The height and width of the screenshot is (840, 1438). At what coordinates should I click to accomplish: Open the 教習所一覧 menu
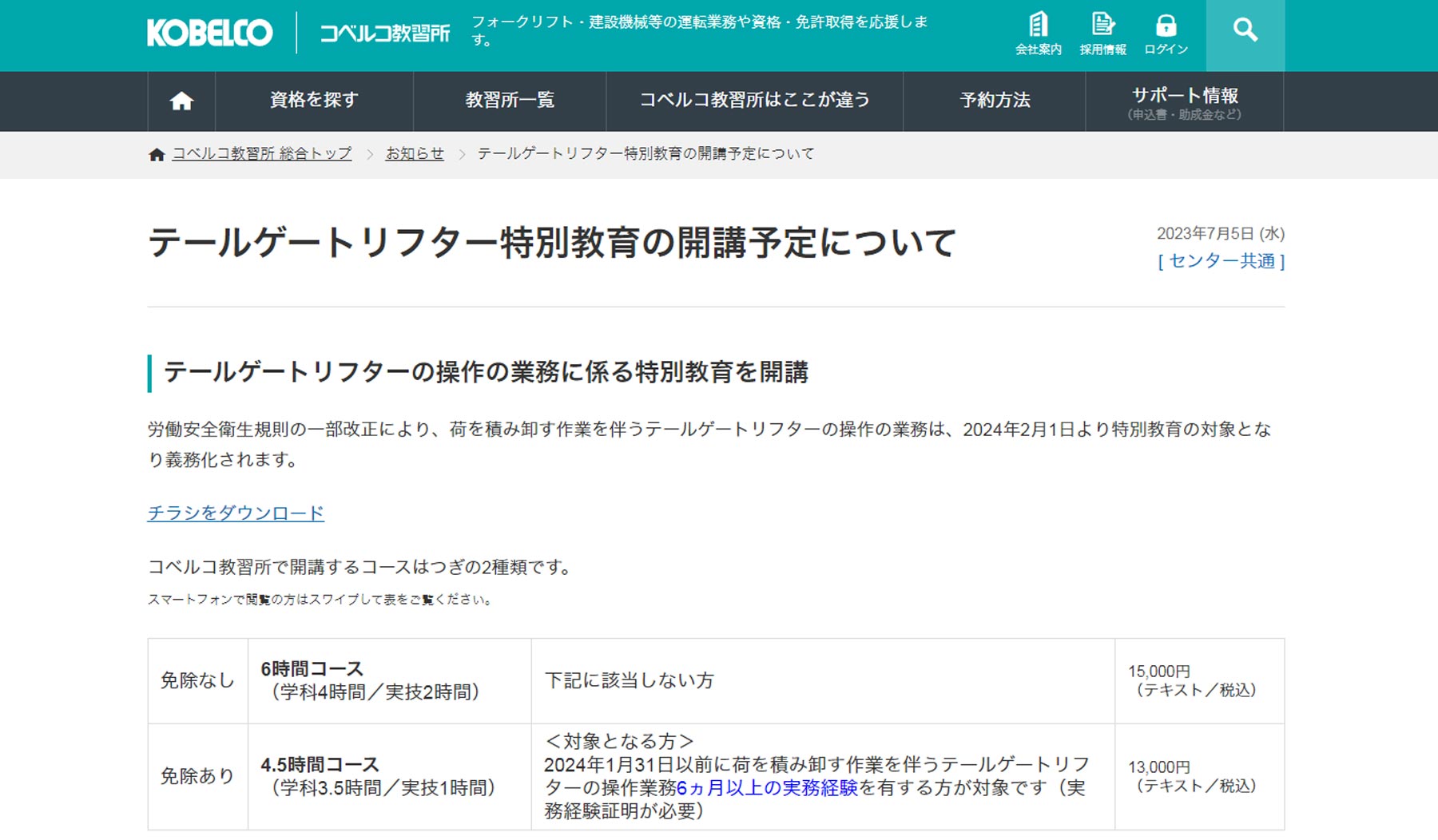coord(510,101)
